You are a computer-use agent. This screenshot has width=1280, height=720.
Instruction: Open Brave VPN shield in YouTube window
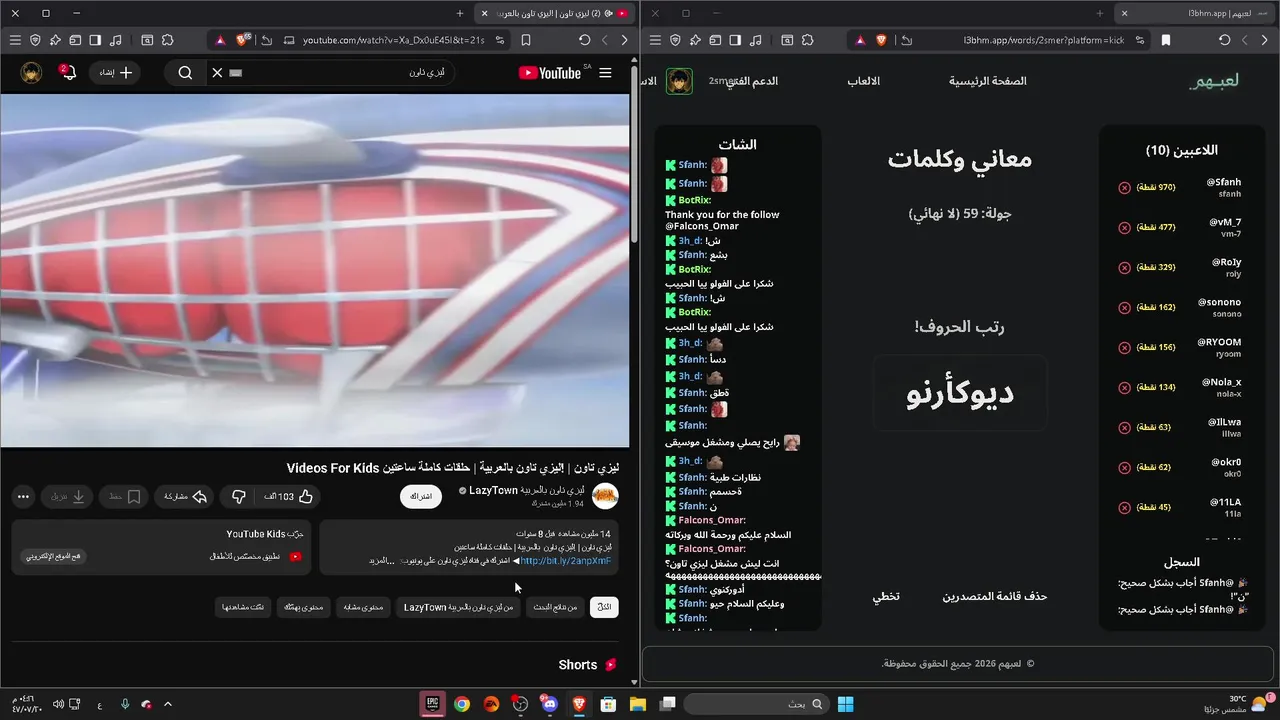point(35,40)
